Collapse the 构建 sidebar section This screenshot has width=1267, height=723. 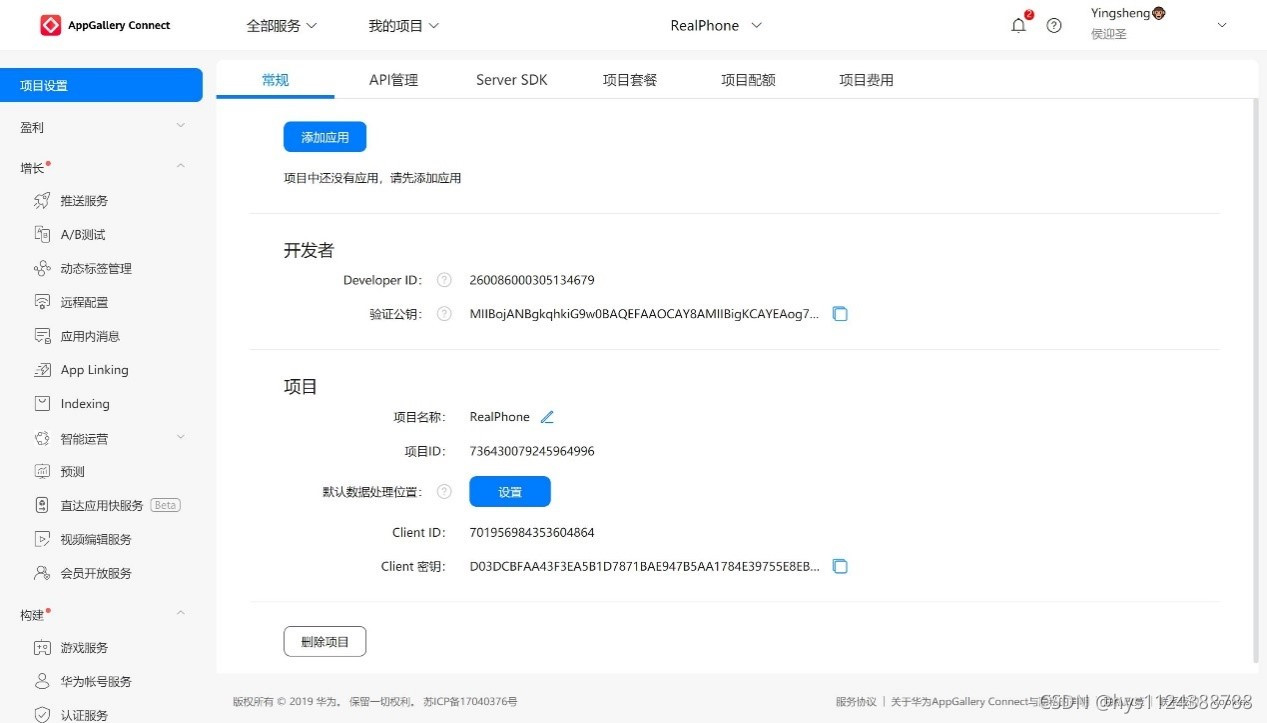tap(181, 613)
